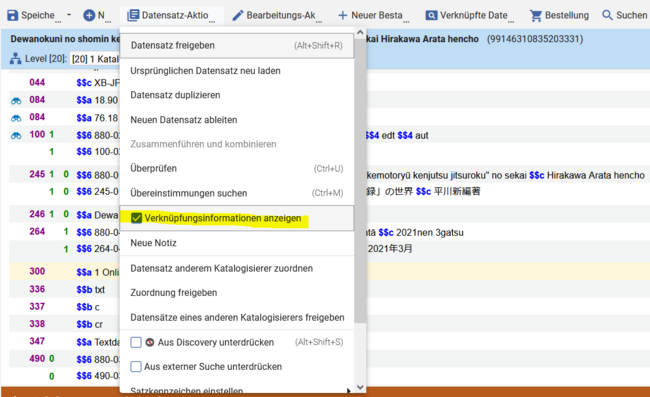Expand the Satzkennzeichen einstellen submenu arrow
650x397 pixels.
pyautogui.click(x=349, y=390)
